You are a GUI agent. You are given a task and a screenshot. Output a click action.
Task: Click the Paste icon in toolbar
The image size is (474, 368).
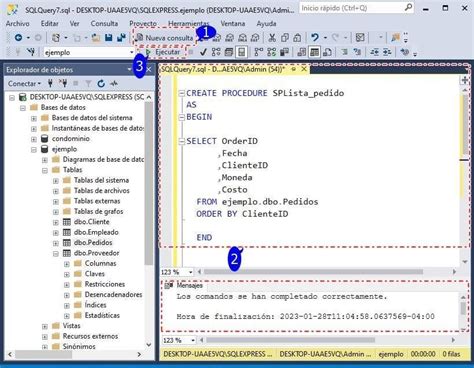[x=297, y=38]
